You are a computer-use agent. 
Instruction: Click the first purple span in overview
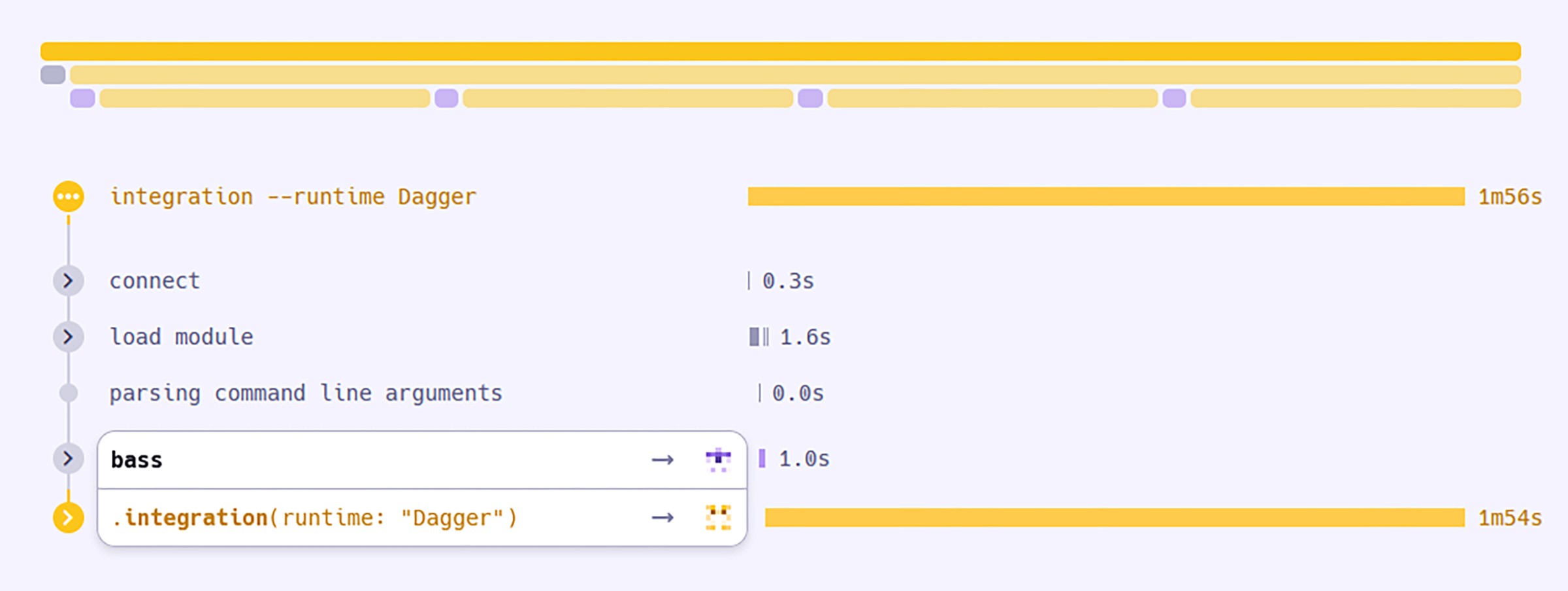click(82, 98)
